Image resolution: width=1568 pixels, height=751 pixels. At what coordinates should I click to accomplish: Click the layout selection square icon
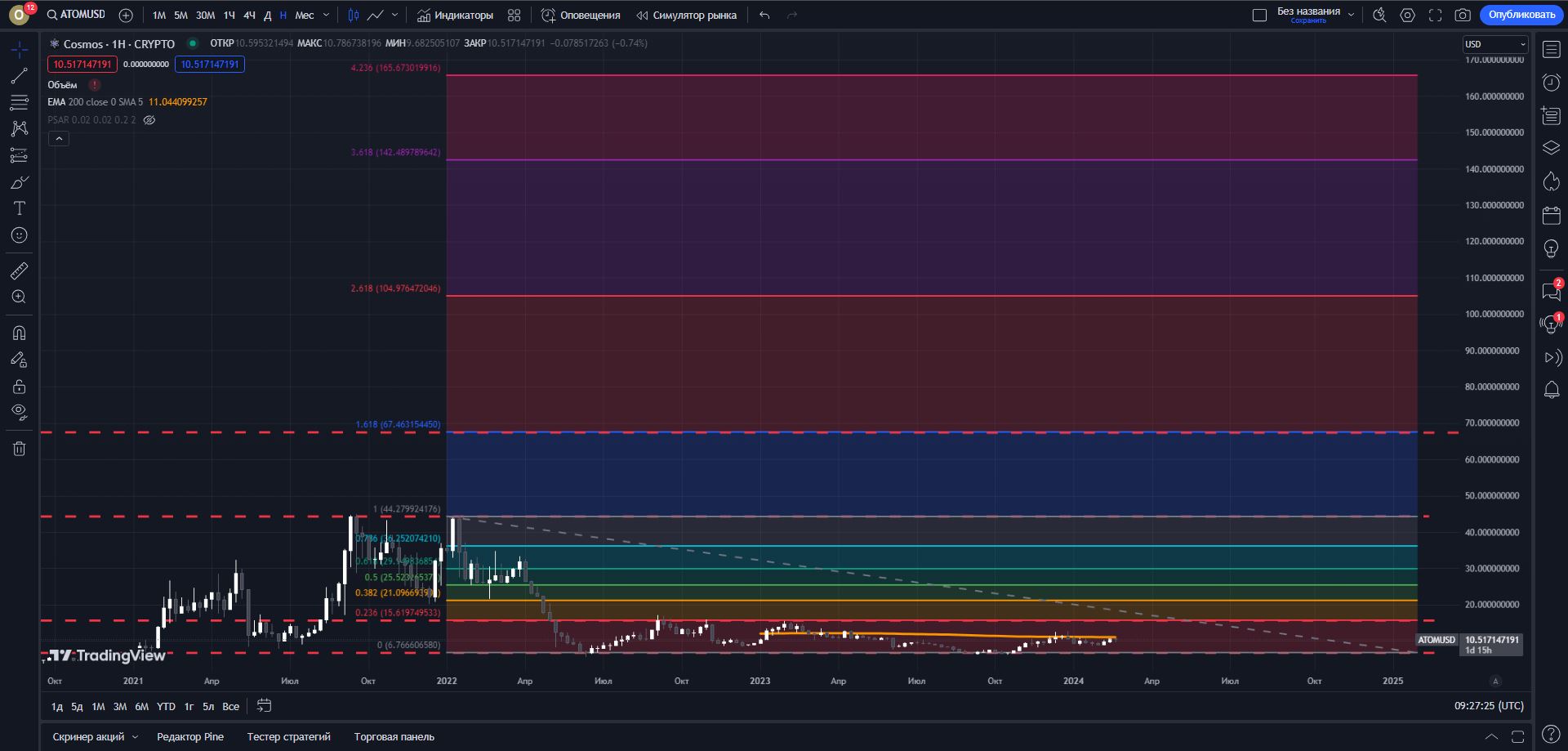[x=1259, y=15]
